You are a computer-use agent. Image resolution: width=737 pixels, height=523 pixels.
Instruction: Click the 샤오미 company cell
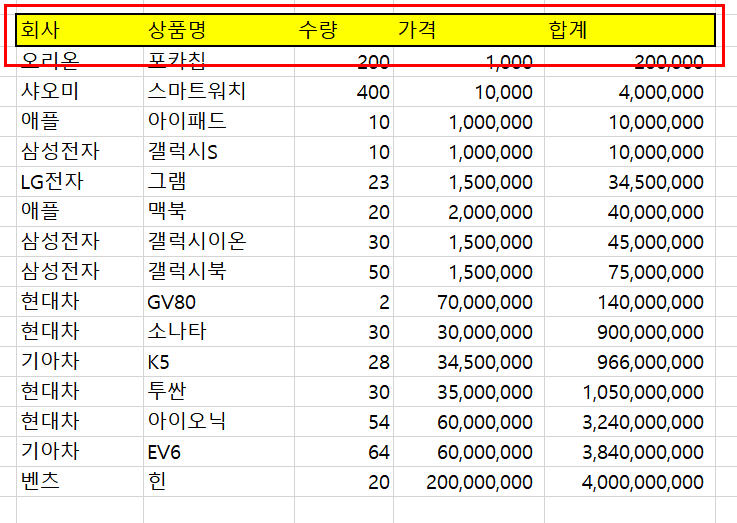click(x=80, y=91)
